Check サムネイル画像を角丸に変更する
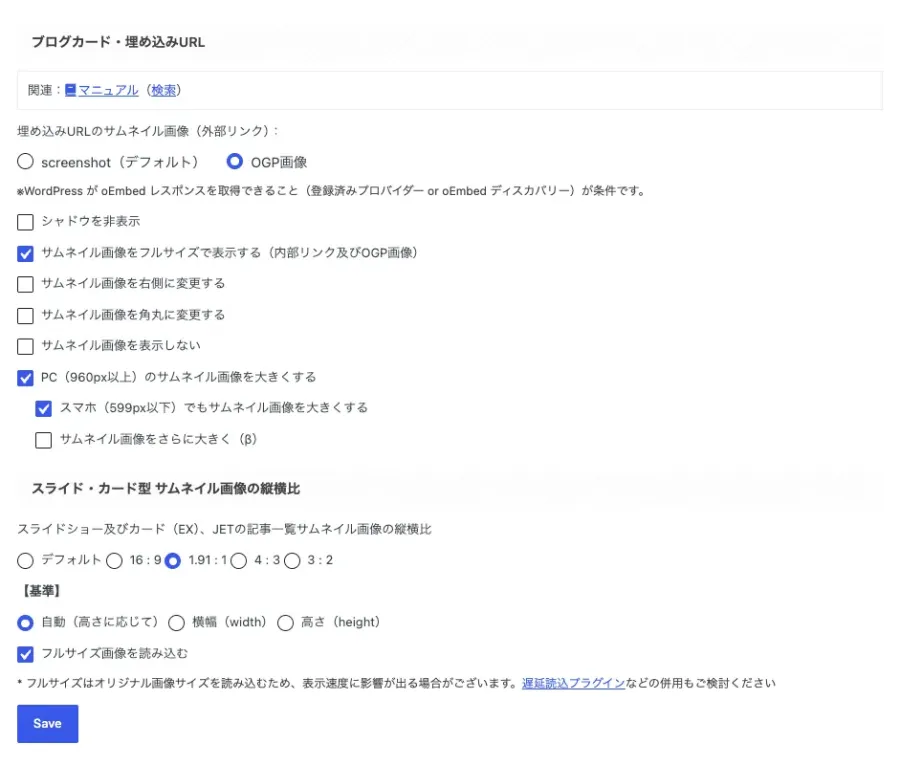Viewport: 900px width, 760px height. point(25,315)
